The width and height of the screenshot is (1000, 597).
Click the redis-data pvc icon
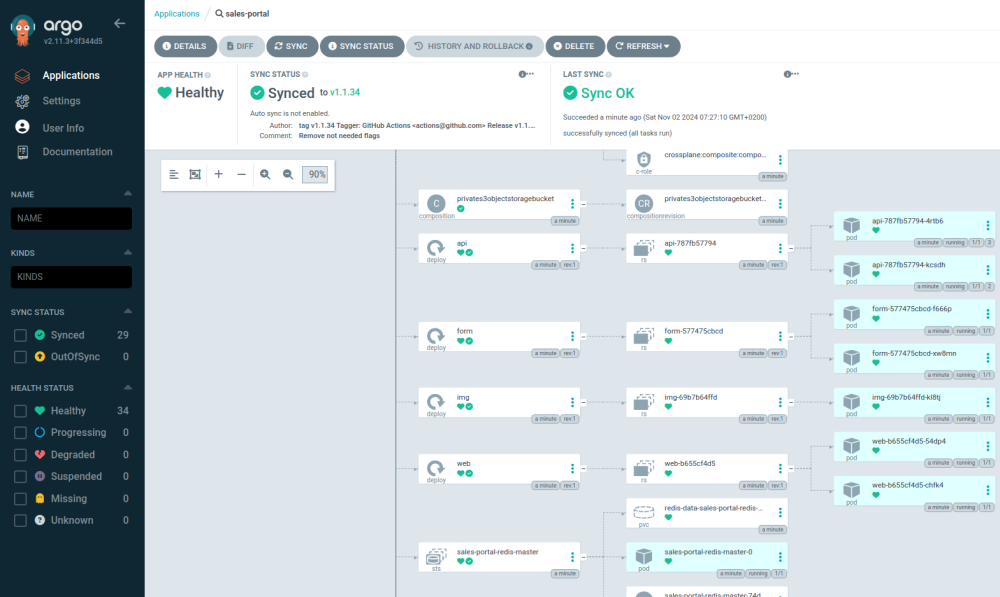(643, 512)
